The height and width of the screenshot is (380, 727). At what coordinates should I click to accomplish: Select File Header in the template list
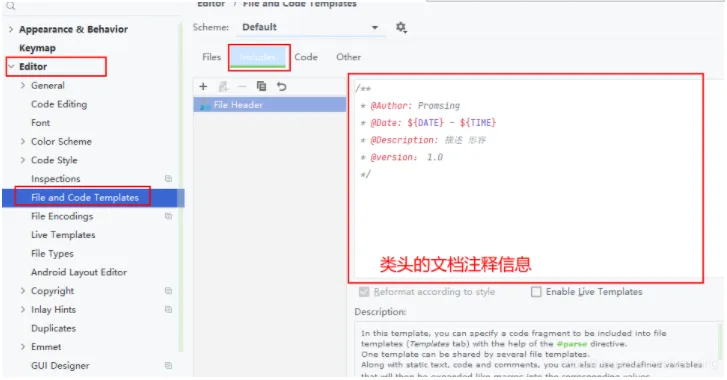pyautogui.click(x=269, y=105)
